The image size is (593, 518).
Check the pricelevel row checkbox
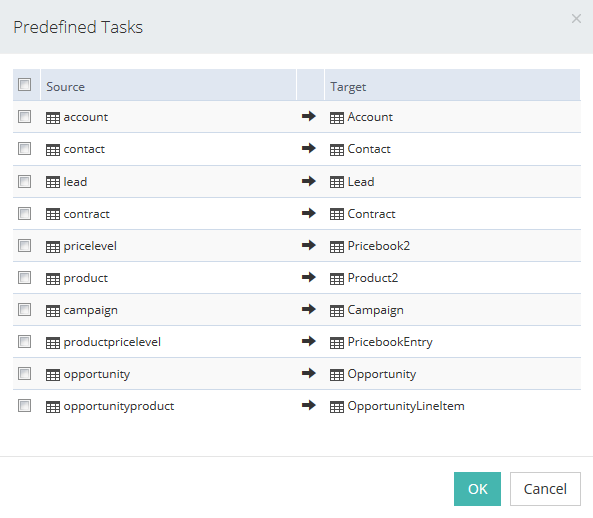click(x=25, y=246)
